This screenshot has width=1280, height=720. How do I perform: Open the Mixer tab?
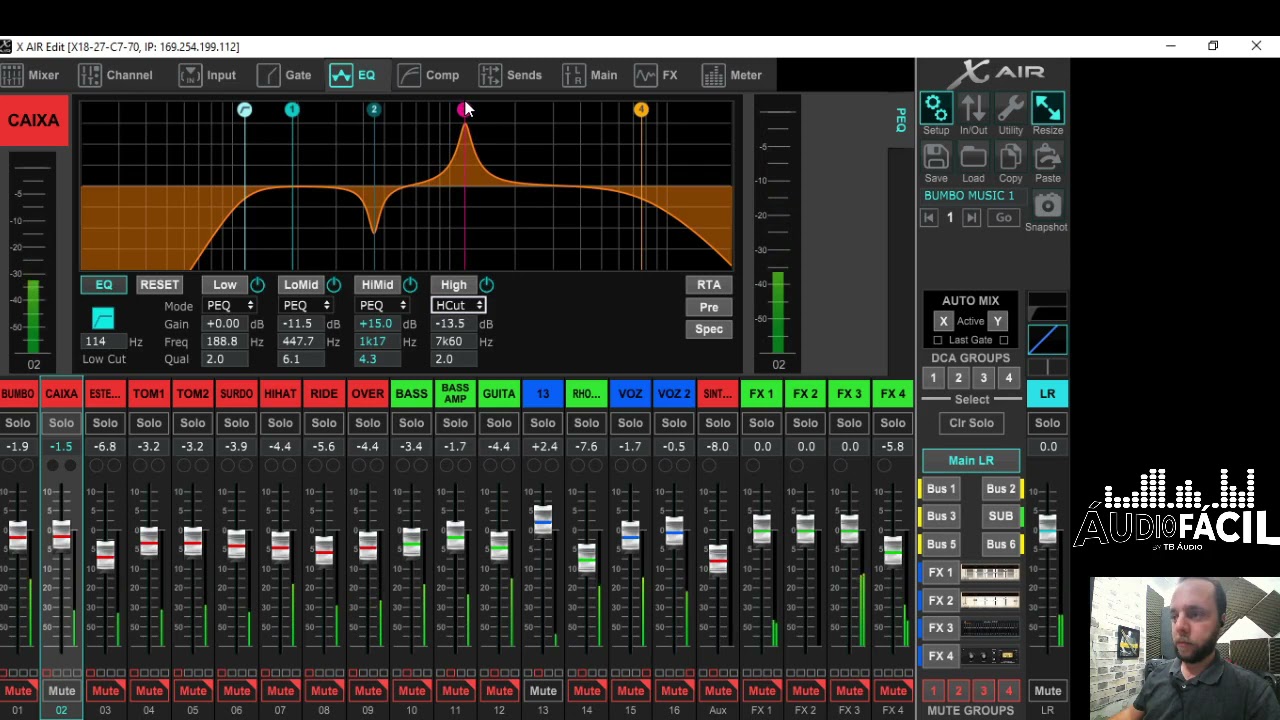(x=32, y=75)
